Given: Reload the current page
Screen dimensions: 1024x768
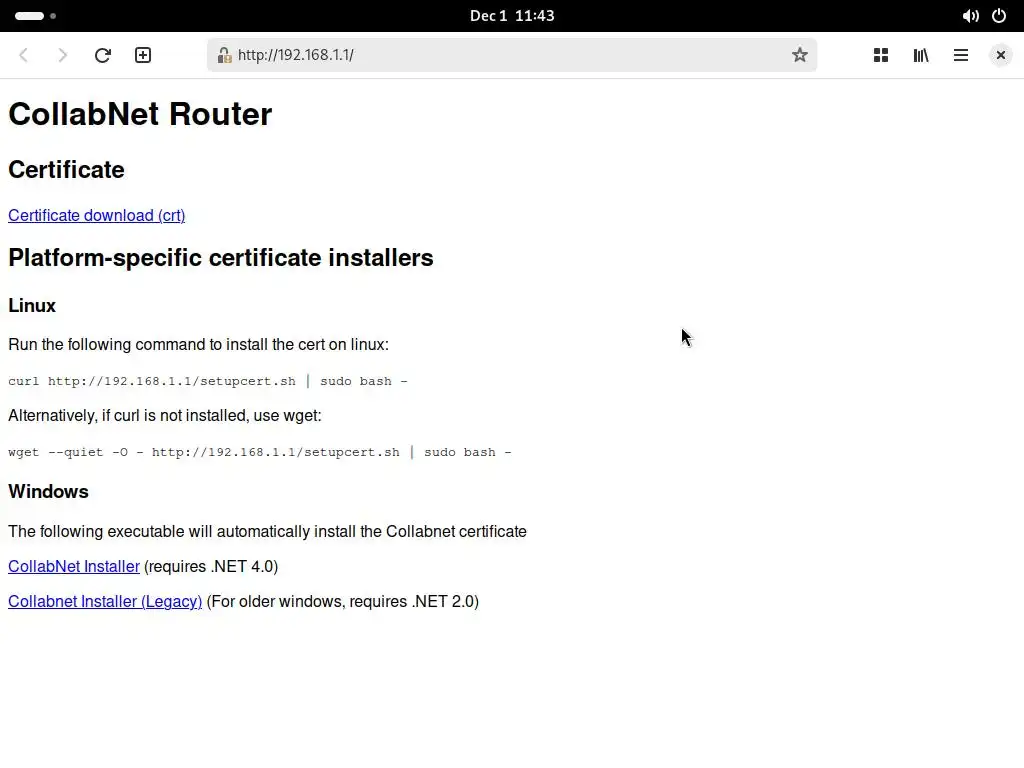Looking at the screenshot, I should tap(103, 55).
